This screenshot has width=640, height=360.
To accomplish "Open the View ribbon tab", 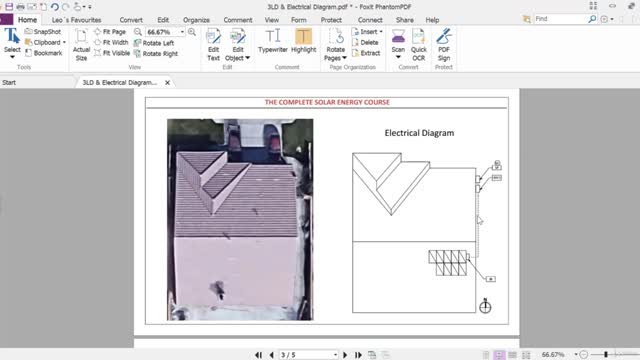I will 271,20.
